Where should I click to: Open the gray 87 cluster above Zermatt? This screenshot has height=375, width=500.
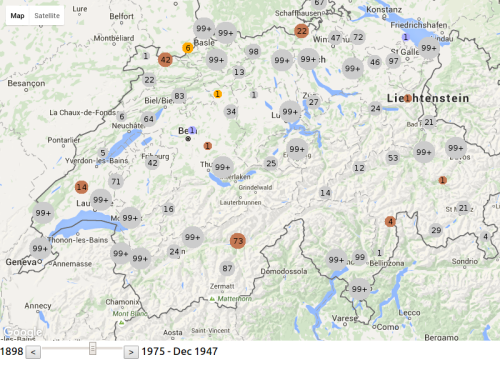pyautogui.click(x=227, y=268)
